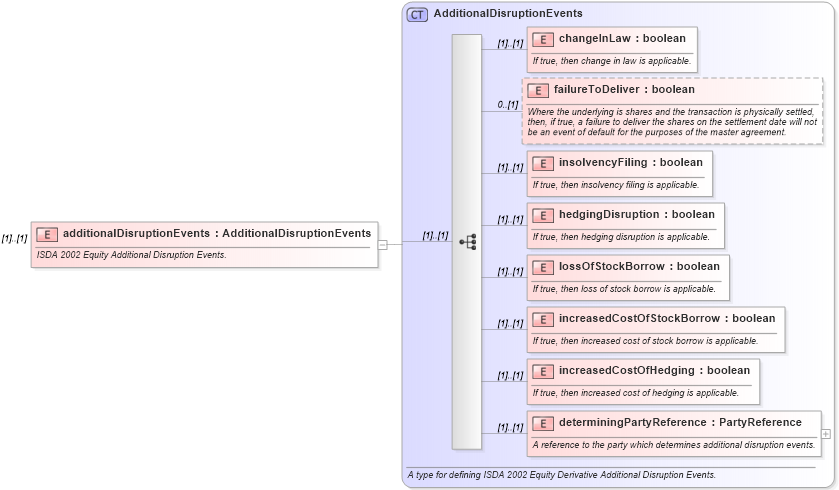Click 'If true, then loss of stock borrow is applicable.'
Viewport: 839px width, 490px height.
(x=624, y=289)
